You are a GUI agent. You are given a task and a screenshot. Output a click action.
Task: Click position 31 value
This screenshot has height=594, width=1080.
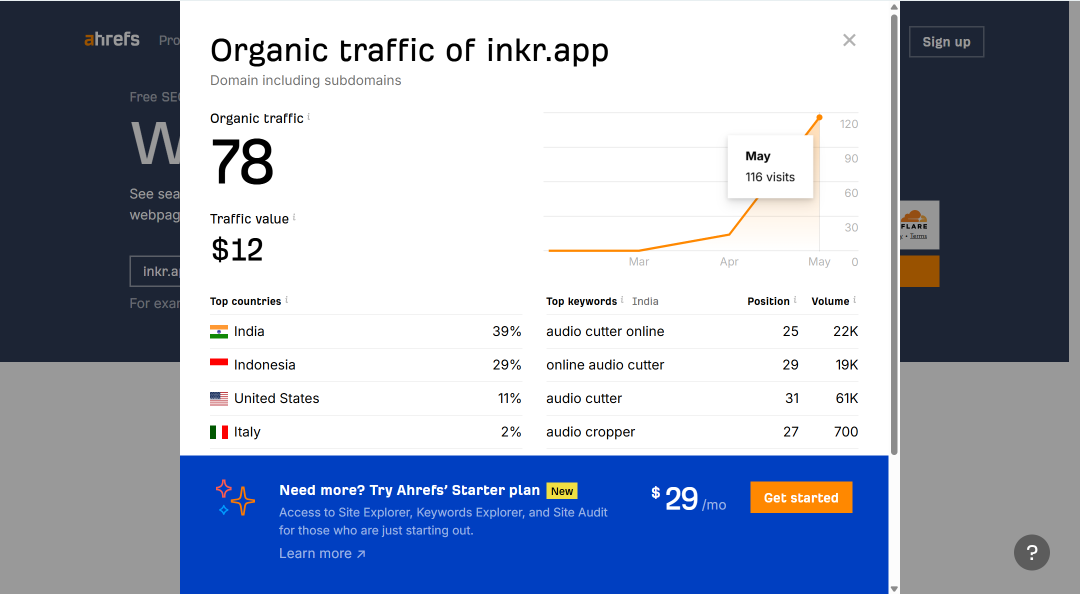click(x=792, y=398)
